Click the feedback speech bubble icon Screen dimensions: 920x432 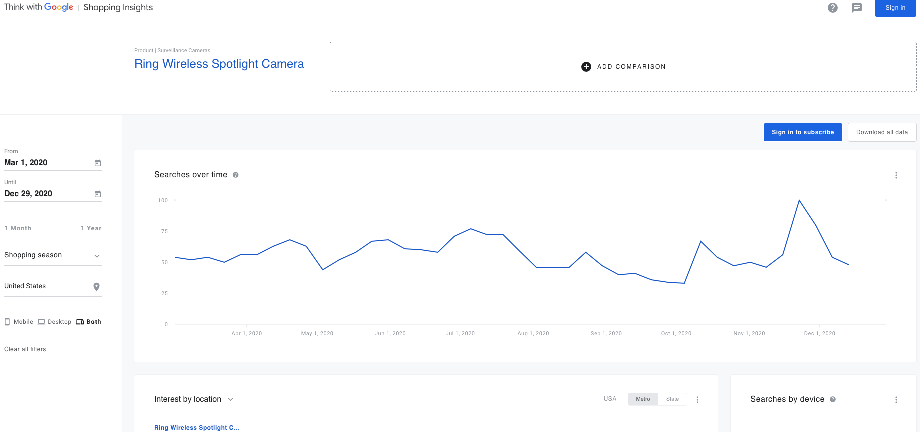click(857, 8)
